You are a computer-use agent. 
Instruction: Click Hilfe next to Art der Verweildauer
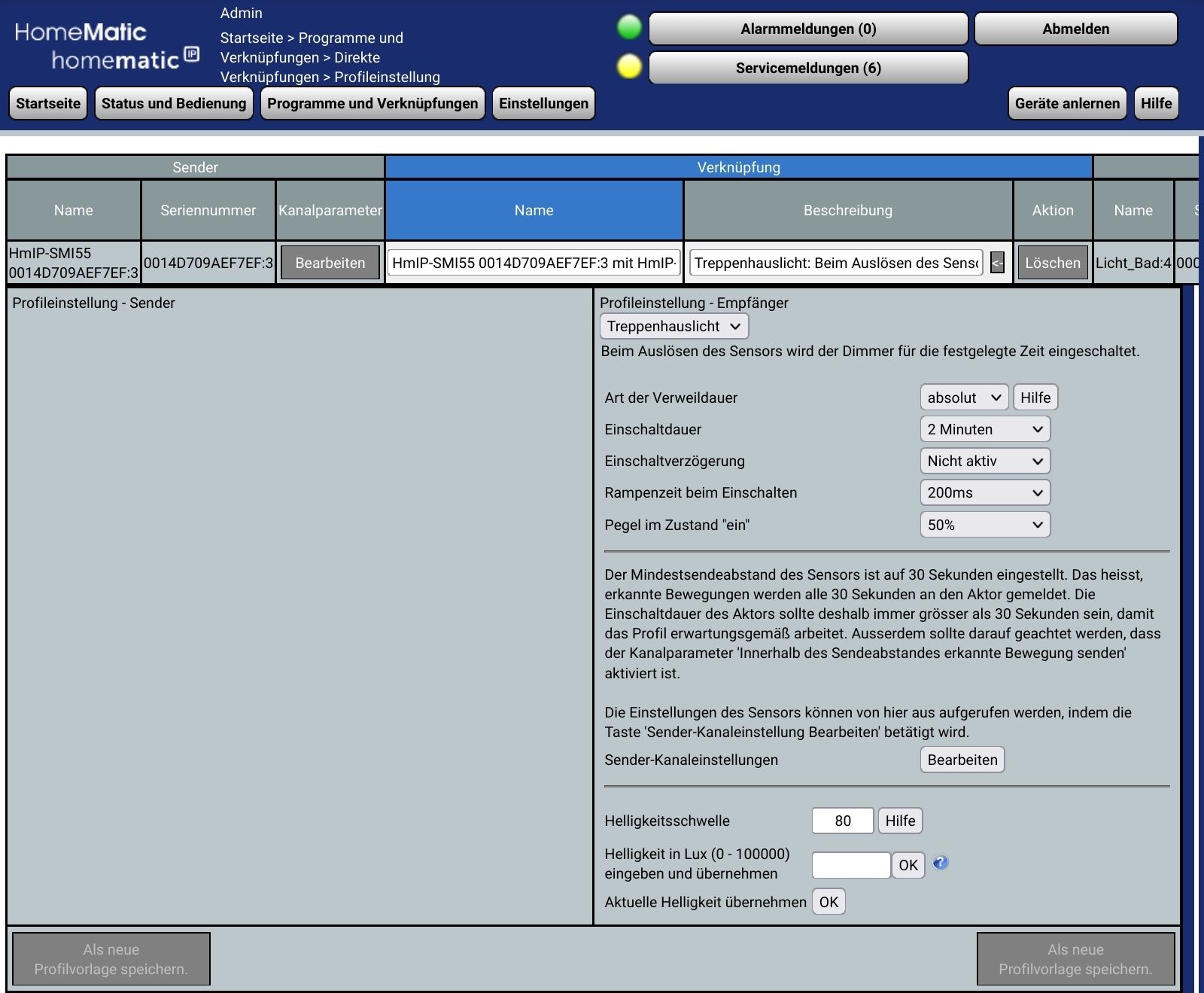tap(1035, 398)
